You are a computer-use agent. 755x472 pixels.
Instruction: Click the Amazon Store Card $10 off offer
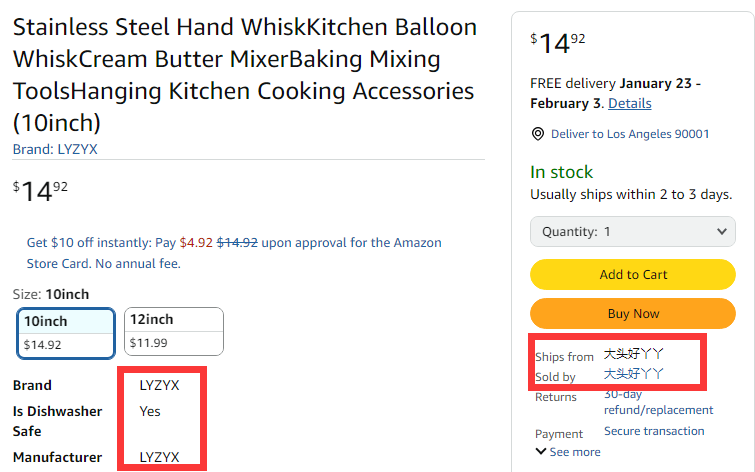coord(233,252)
